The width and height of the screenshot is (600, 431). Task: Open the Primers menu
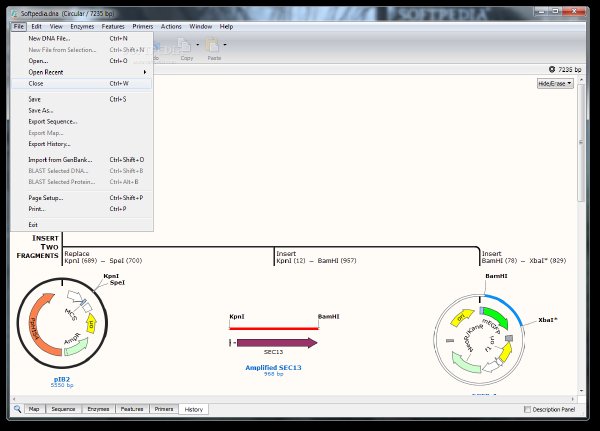click(143, 26)
